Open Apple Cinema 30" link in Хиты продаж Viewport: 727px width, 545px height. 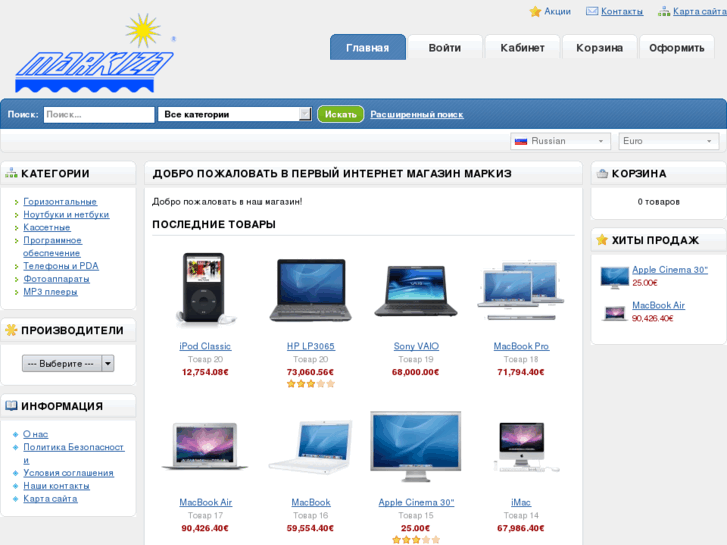tap(670, 269)
